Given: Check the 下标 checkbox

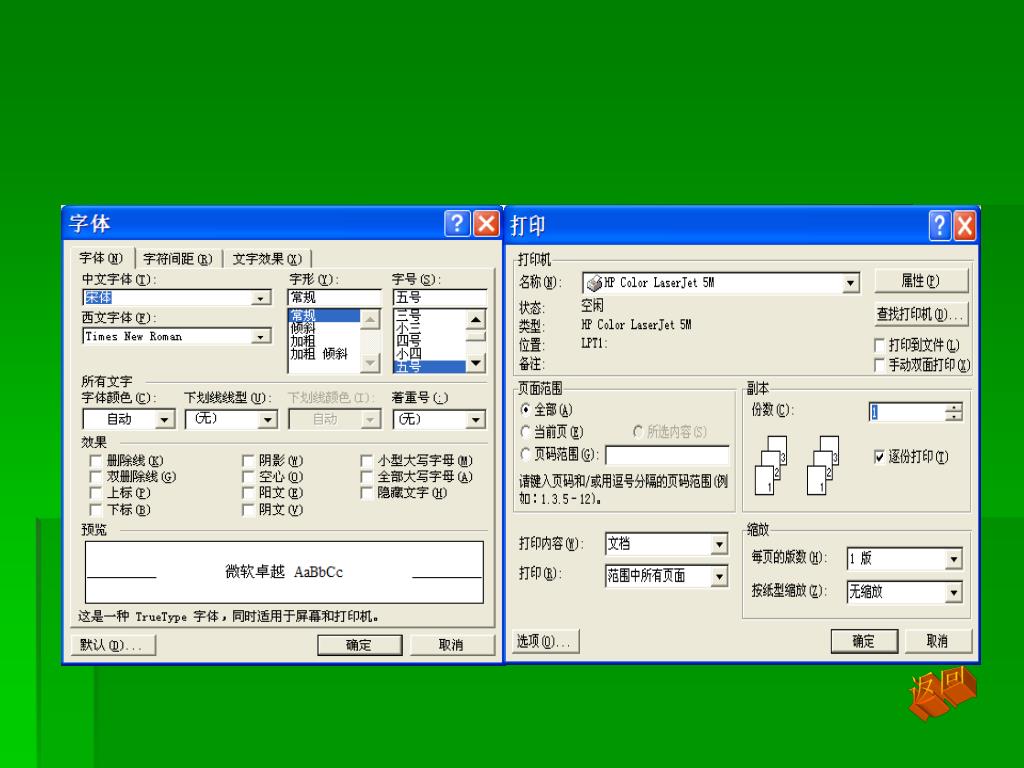Looking at the screenshot, I should 96,509.
